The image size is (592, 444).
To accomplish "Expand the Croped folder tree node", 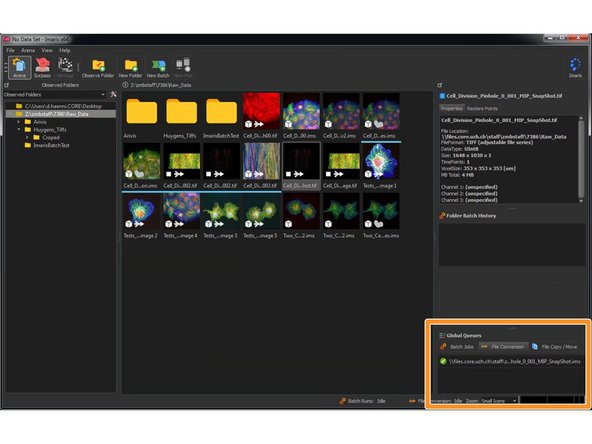I will tap(27, 137).
